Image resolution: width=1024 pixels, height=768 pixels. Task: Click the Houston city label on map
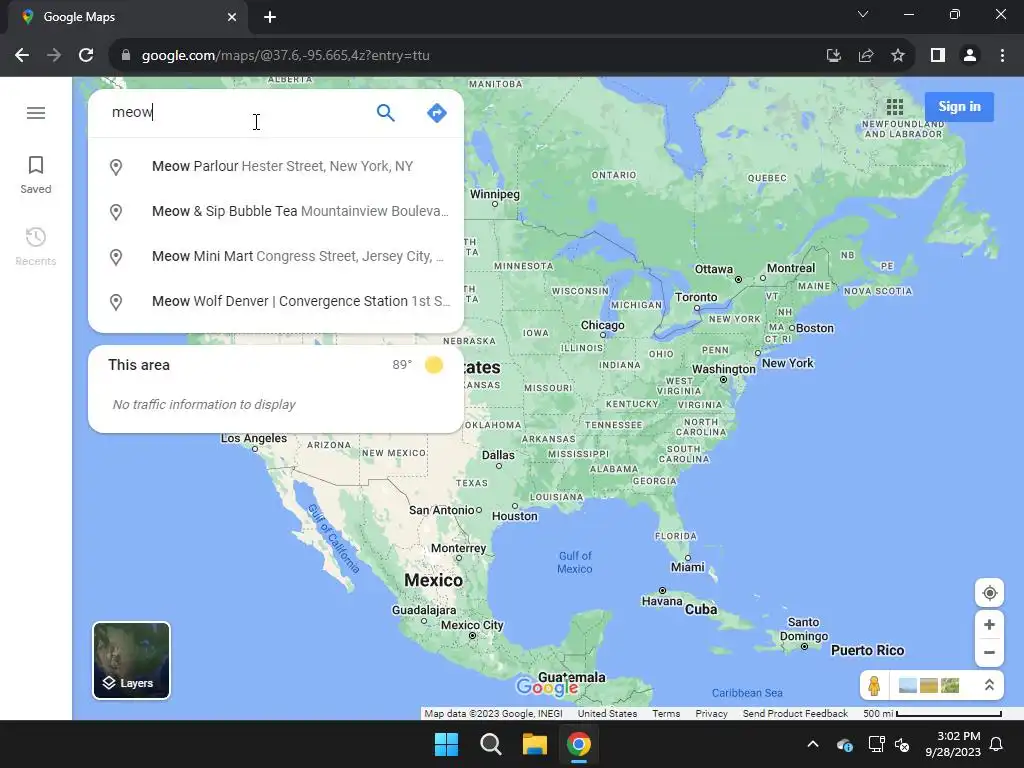(515, 516)
